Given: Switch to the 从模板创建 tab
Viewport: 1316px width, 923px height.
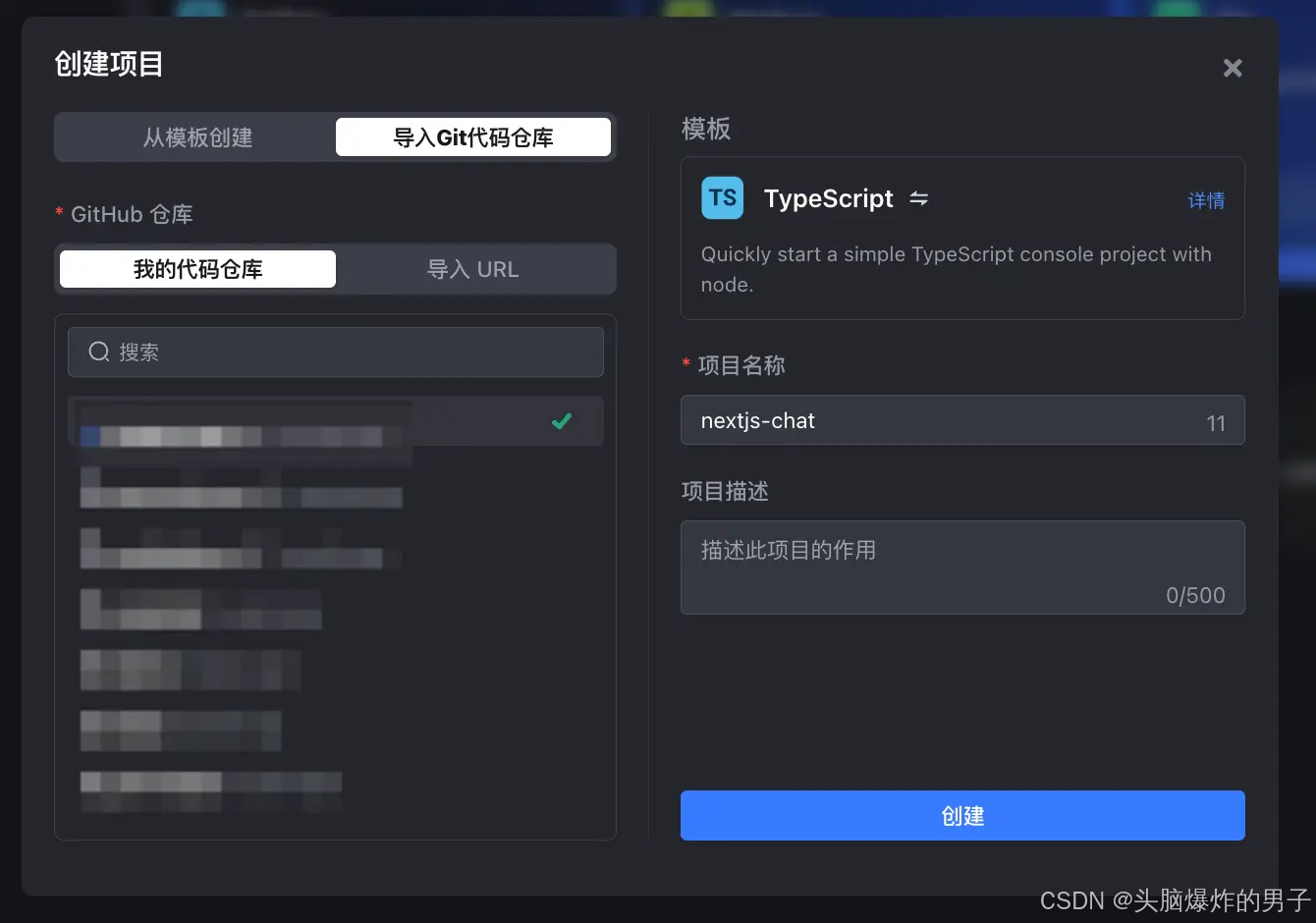Looking at the screenshot, I should (x=196, y=137).
